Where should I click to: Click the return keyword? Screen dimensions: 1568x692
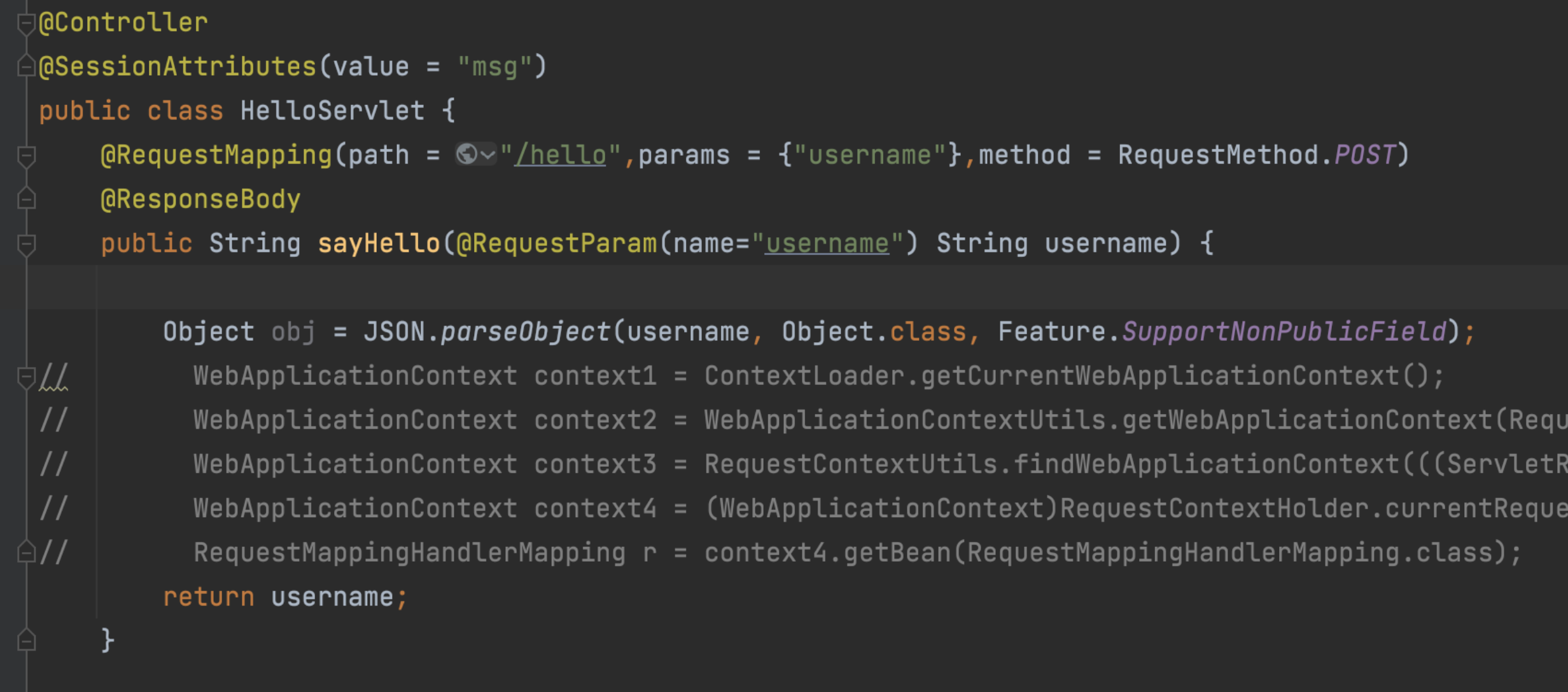pyautogui.click(x=208, y=597)
